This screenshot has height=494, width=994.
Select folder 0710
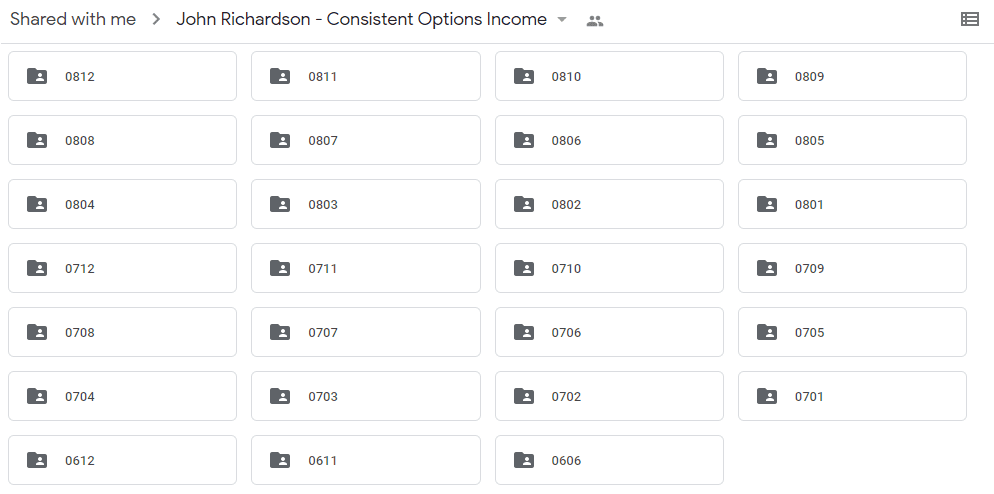(x=609, y=268)
